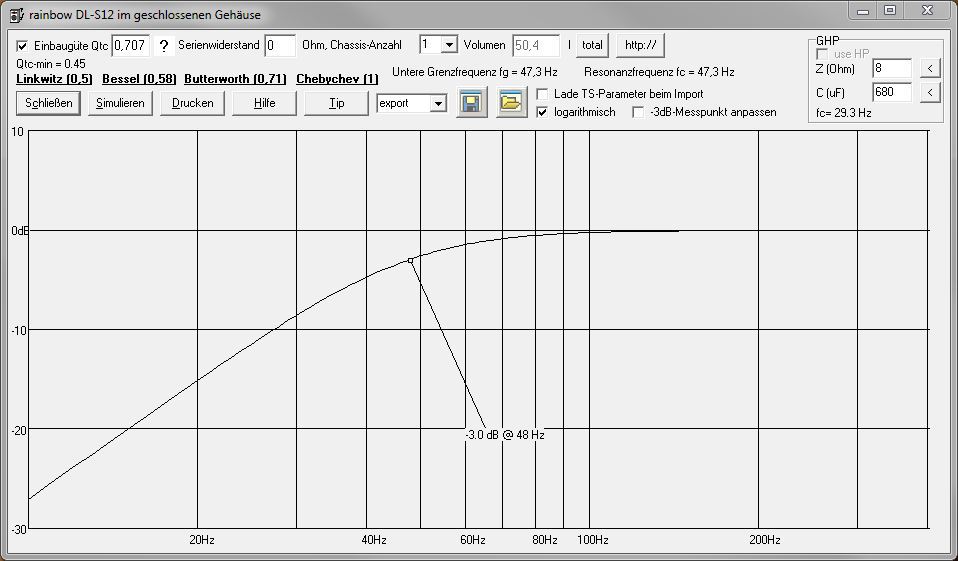The image size is (958, 561).
Task: Click the C (uF) input field
Action: click(x=892, y=92)
